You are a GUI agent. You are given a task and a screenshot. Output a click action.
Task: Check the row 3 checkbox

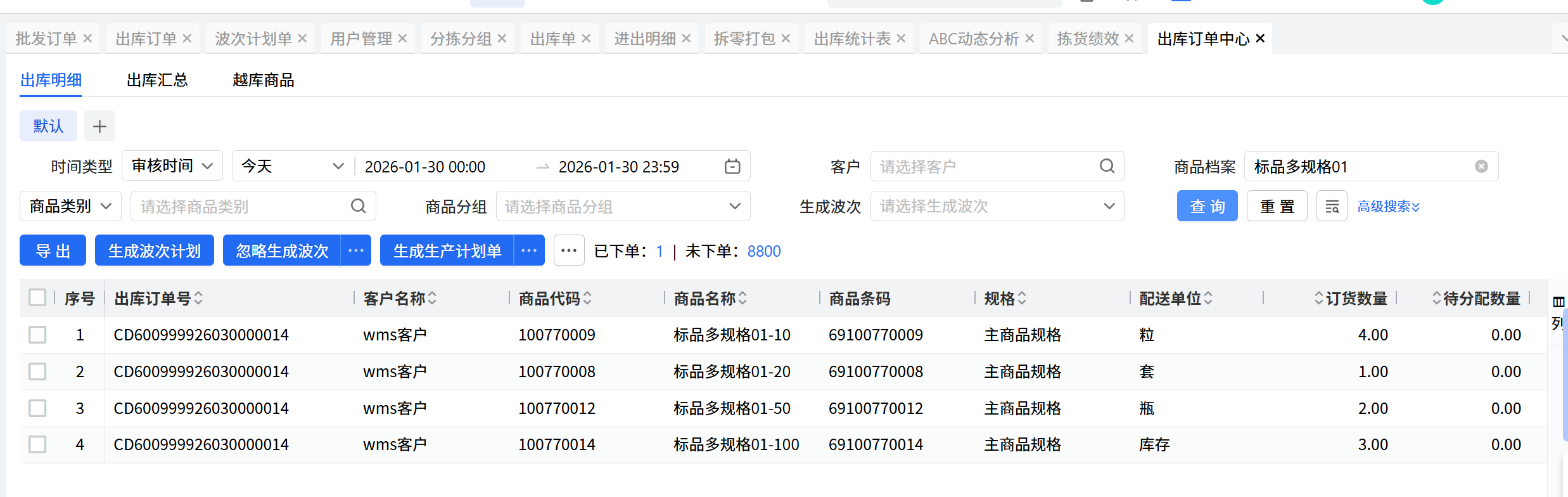click(37, 408)
